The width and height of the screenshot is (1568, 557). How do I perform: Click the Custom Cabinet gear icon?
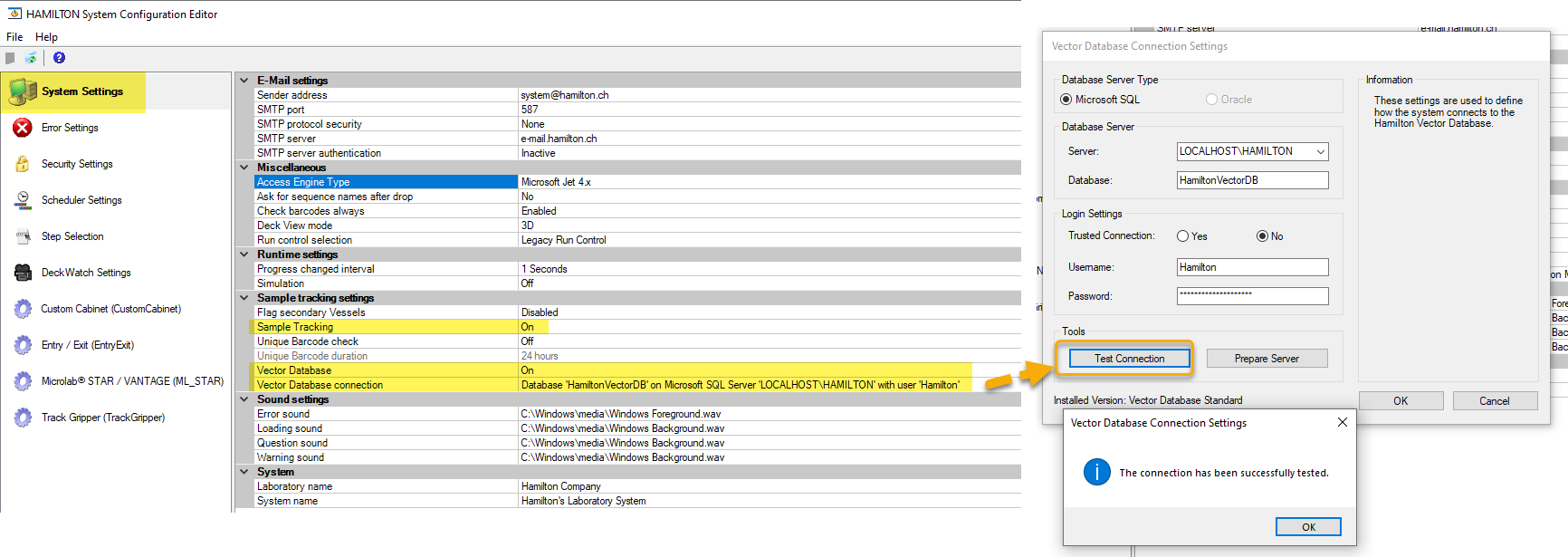(23, 309)
